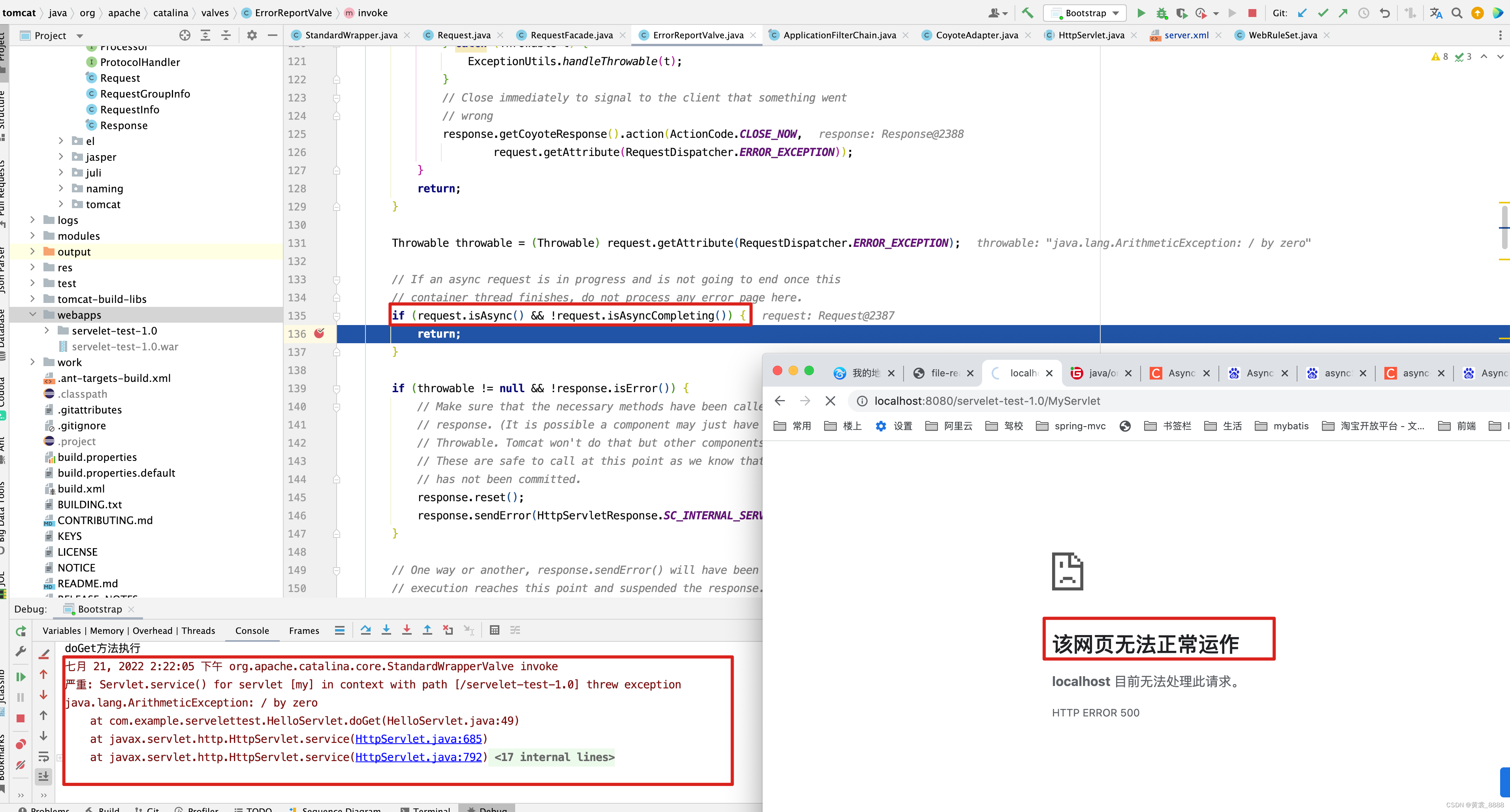This screenshot has height=812, width=1510.
Task: Expand the work folder
Action: click(33, 362)
